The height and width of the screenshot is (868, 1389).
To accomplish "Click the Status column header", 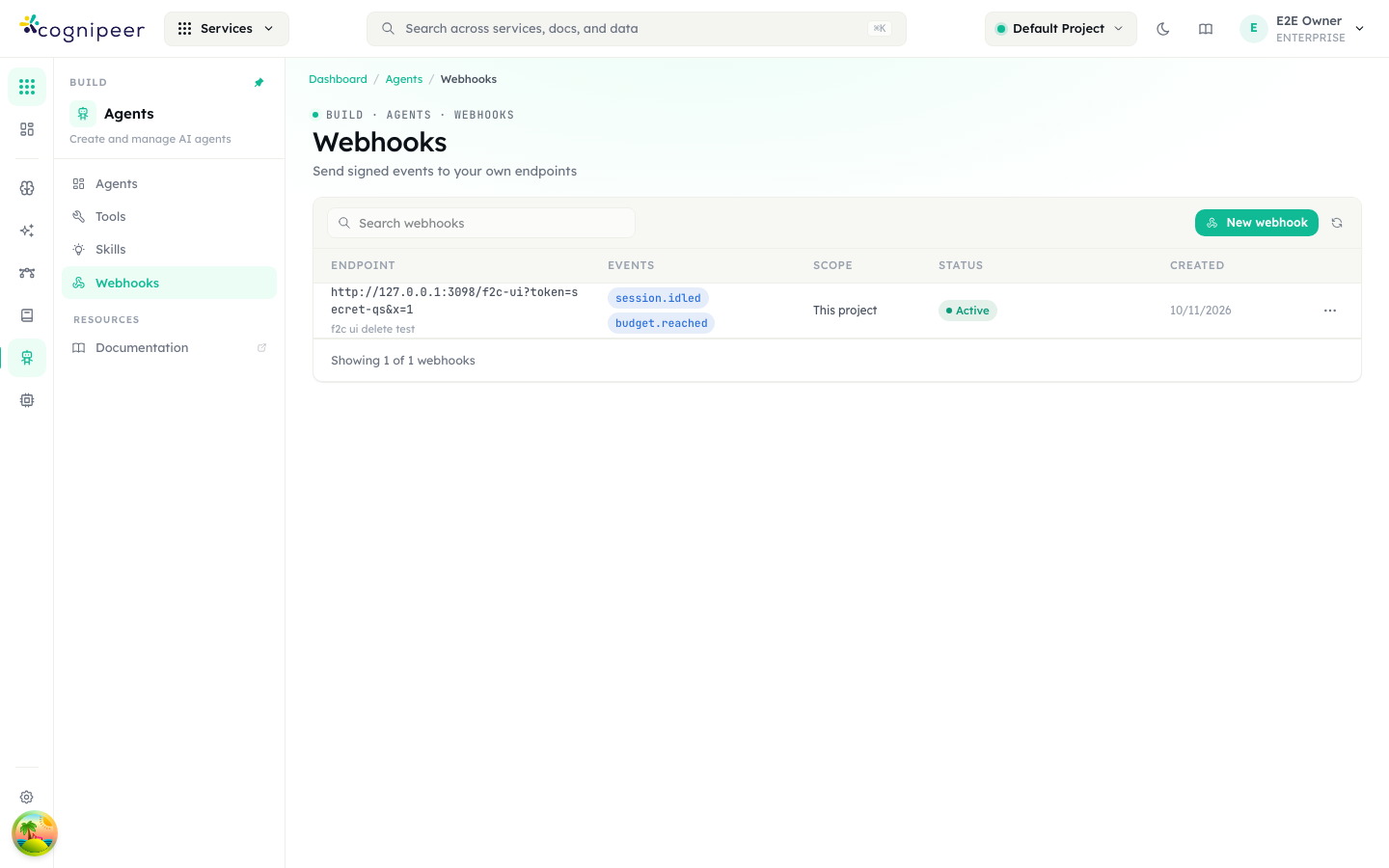I will point(961,265).
